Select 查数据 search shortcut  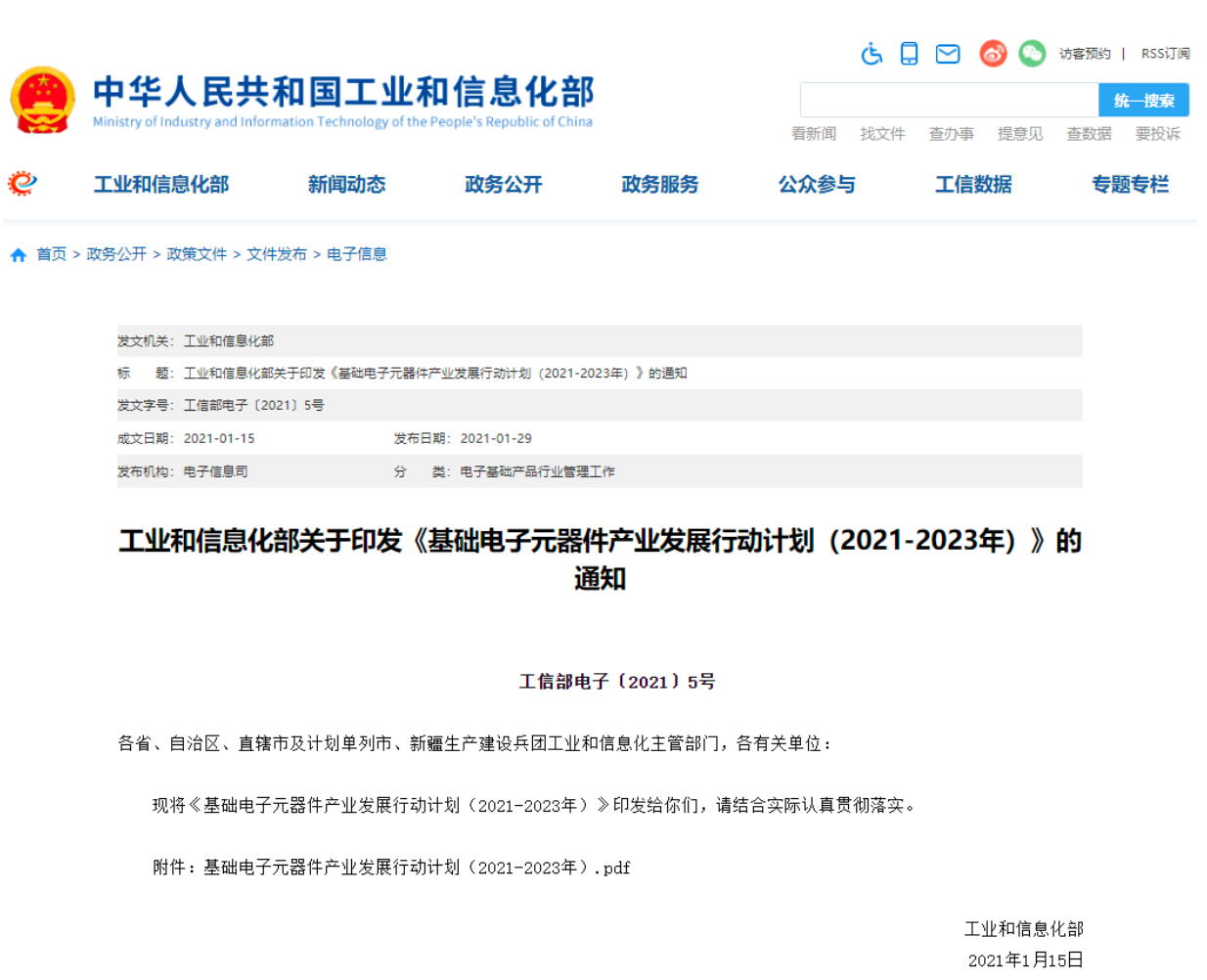coord(1089,134)
